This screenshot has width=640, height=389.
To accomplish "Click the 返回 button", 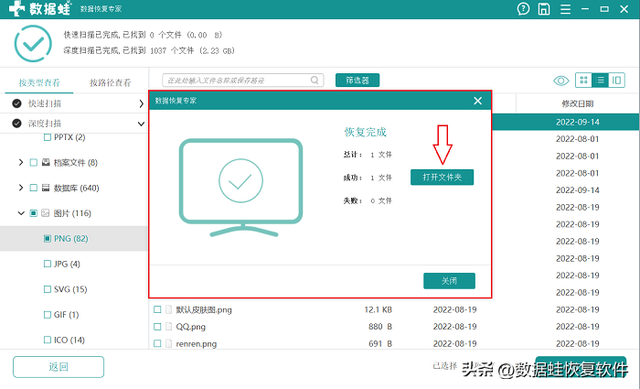I will click(x=58, y=367).
